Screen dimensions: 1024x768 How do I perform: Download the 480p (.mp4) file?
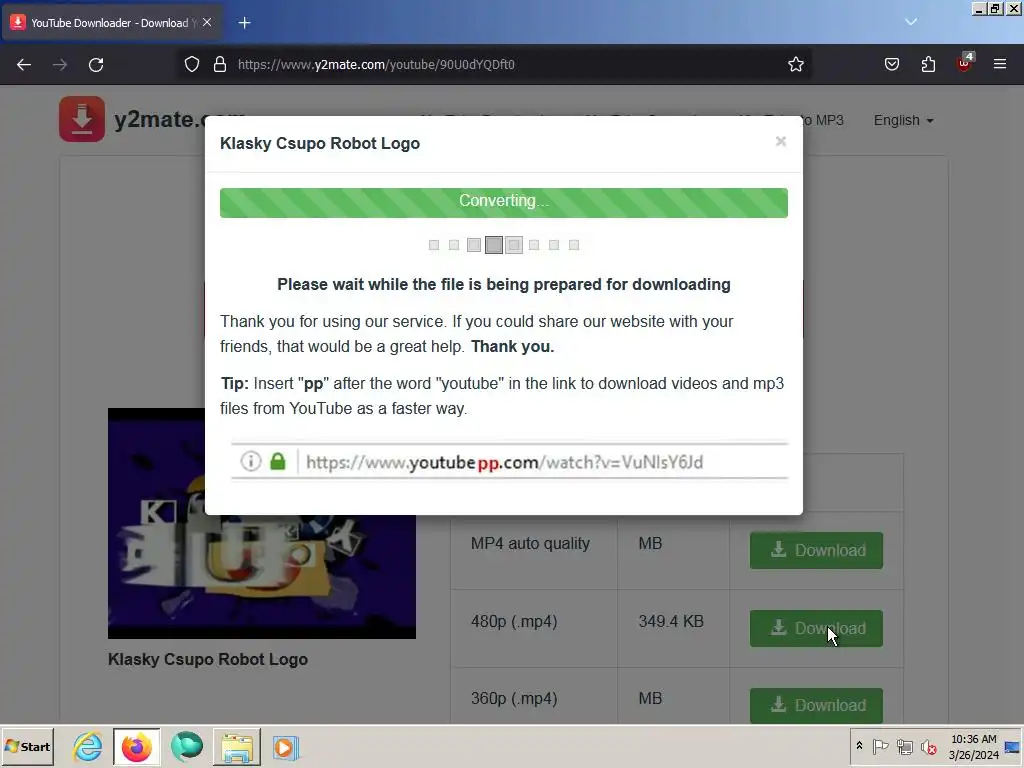[x=816, y=628]
